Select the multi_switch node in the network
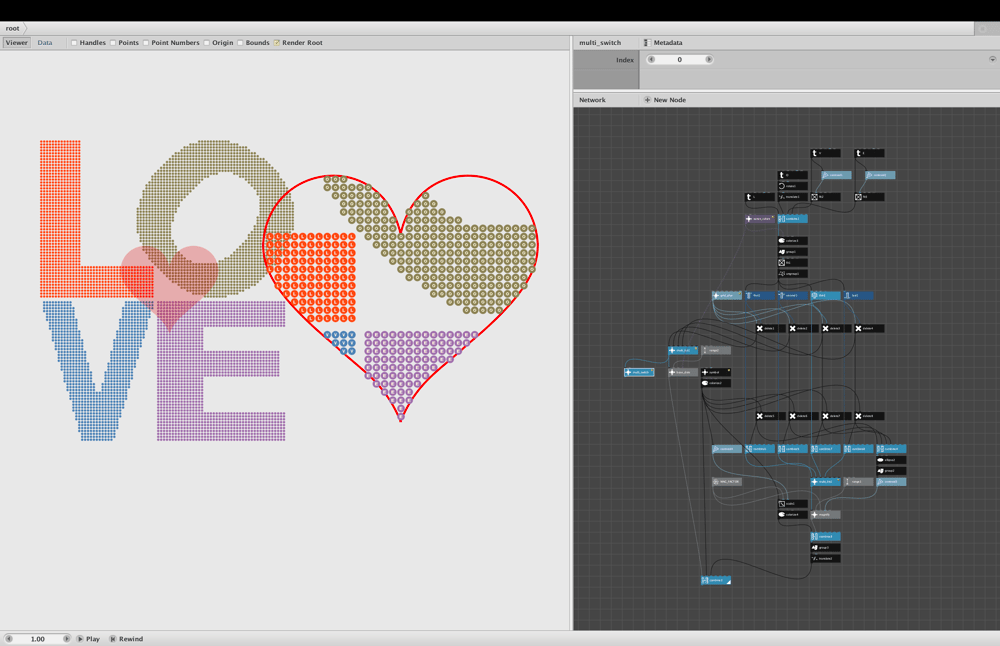The image size is (1000, 646). [639, 372]
